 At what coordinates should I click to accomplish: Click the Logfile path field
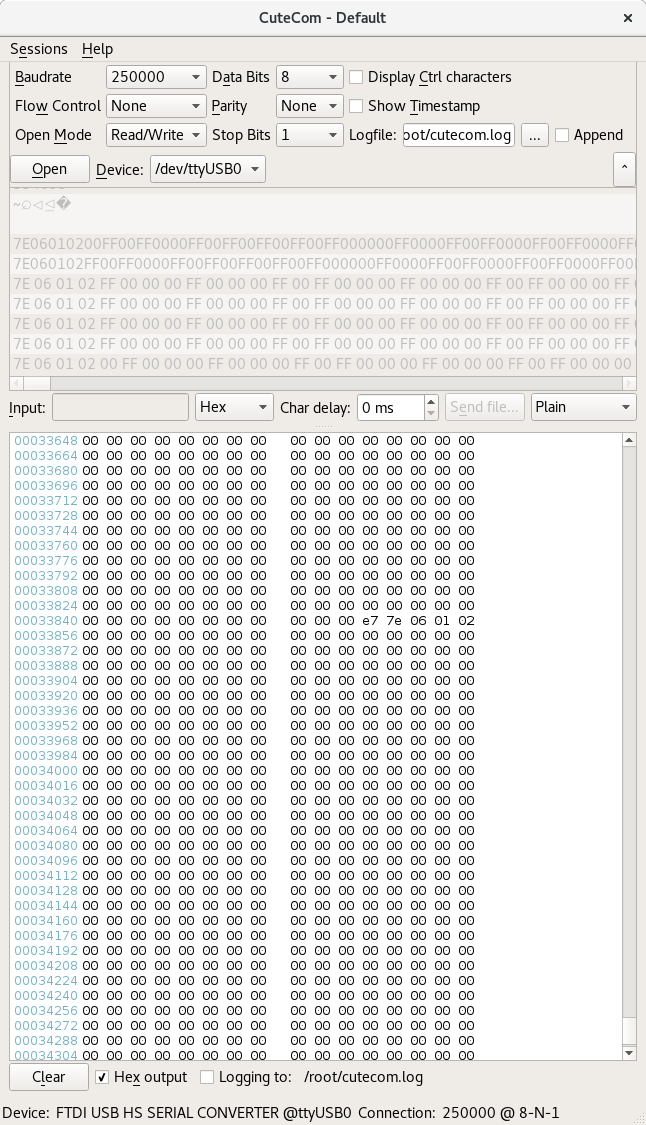pyautogui.click(x=458, y=135)
